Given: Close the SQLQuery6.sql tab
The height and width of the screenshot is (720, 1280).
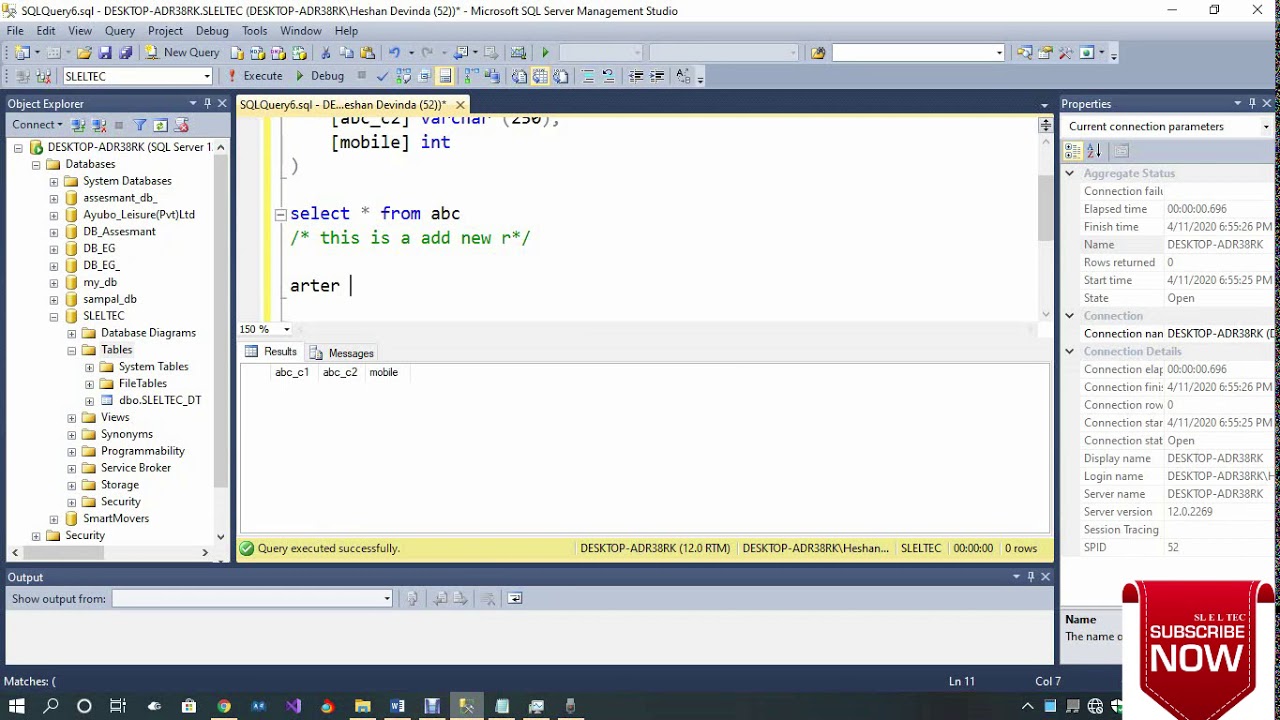Looking at the screenshot, I should pyautogui.click(x=460, y=104).
